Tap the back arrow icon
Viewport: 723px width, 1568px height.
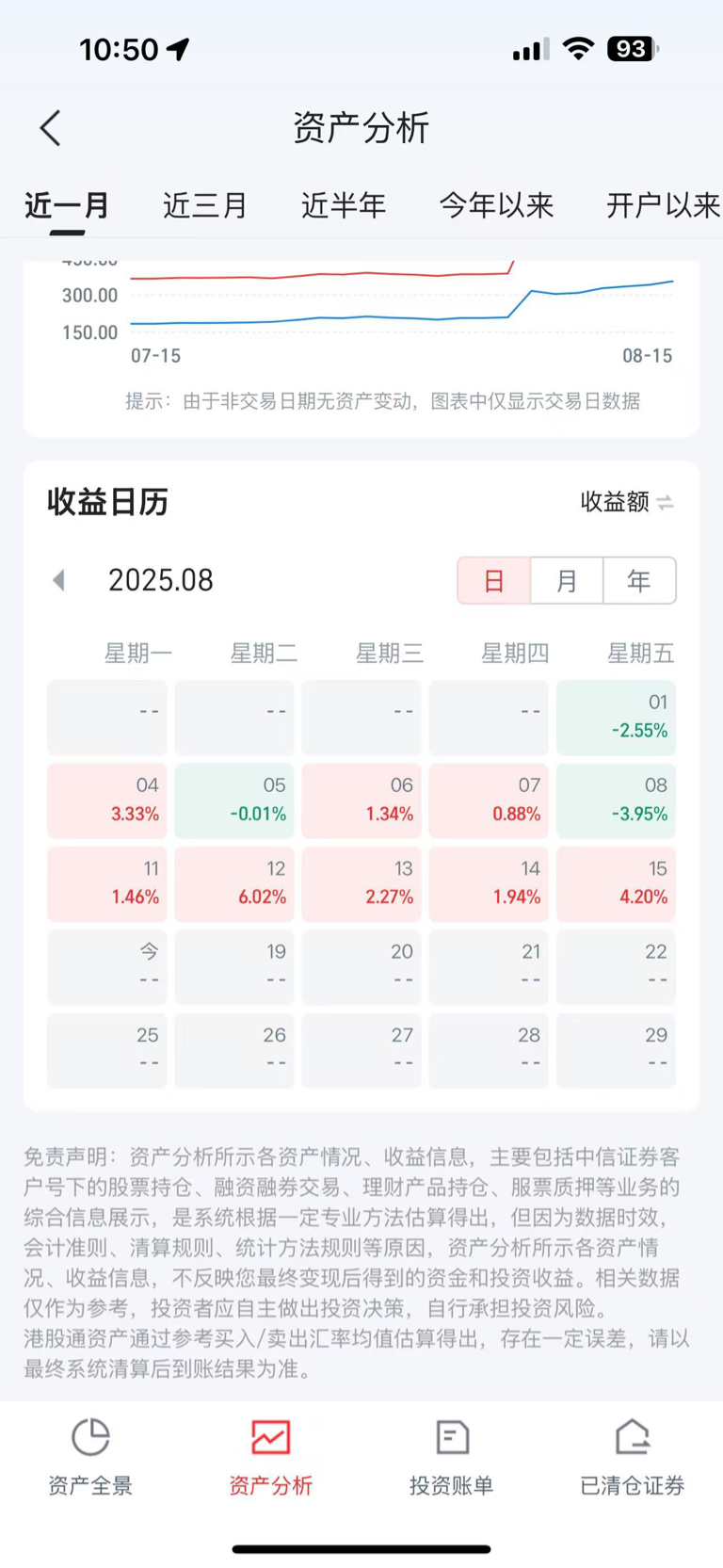pos(51,128)
